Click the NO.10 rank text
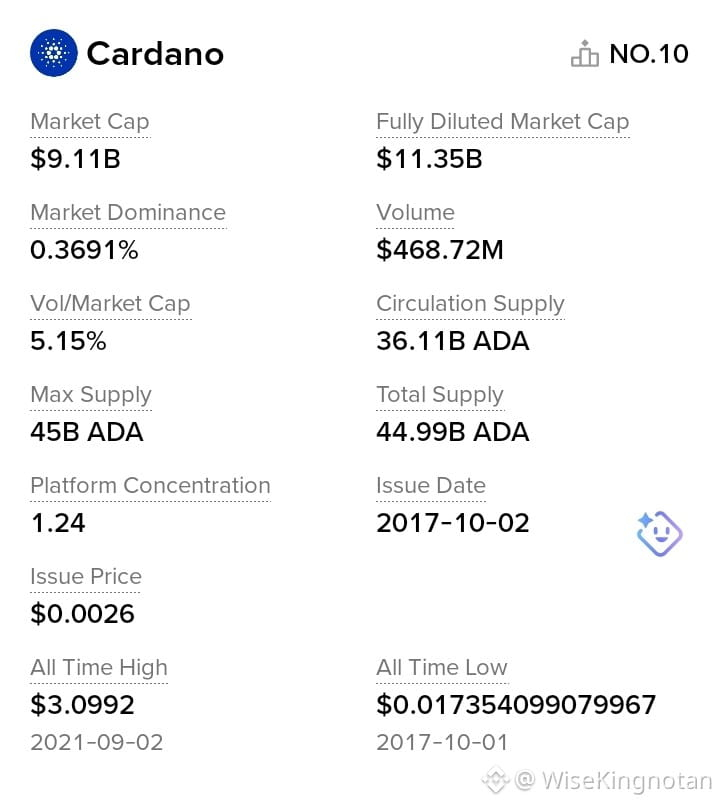 click(649, 54)
